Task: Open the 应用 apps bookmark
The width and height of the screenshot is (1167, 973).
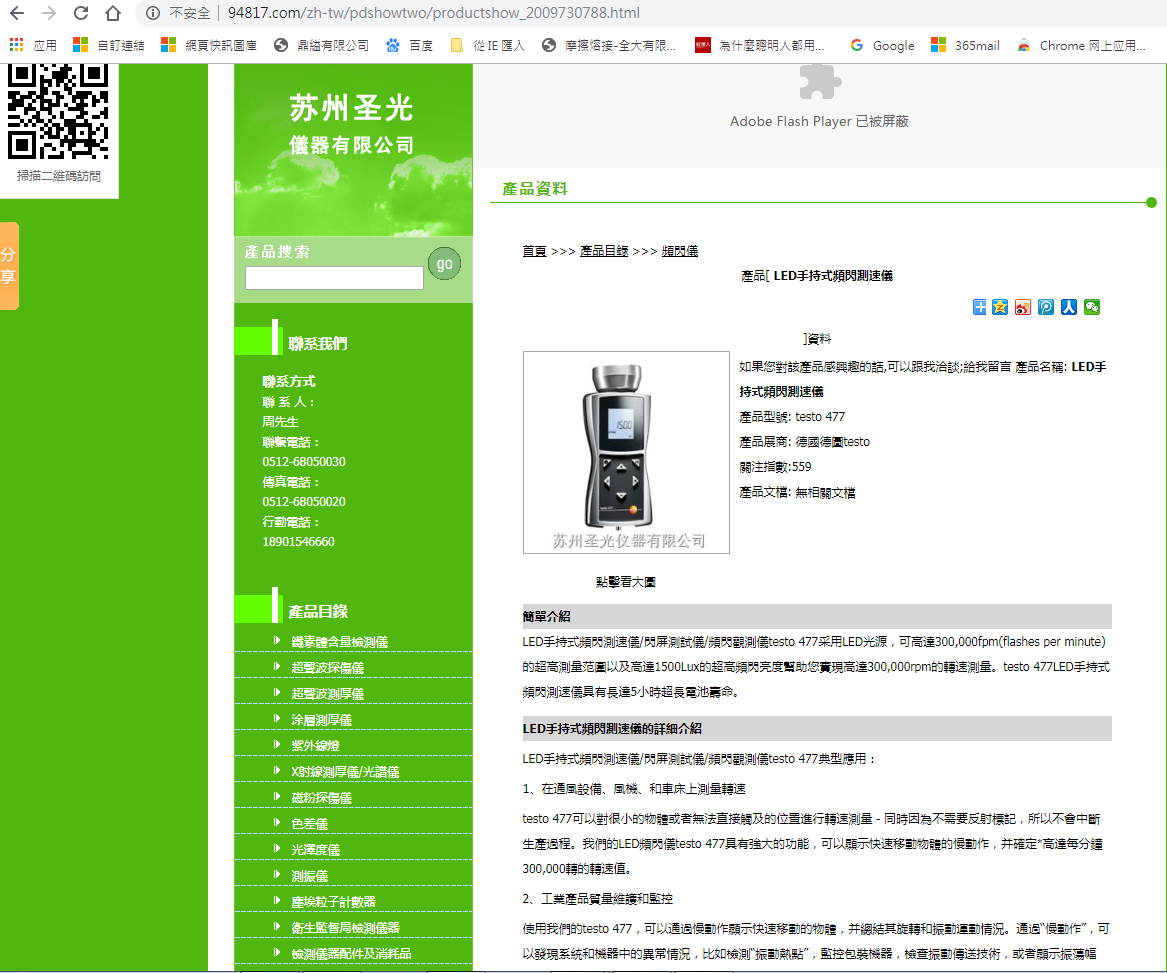Action: coord(33,45)
